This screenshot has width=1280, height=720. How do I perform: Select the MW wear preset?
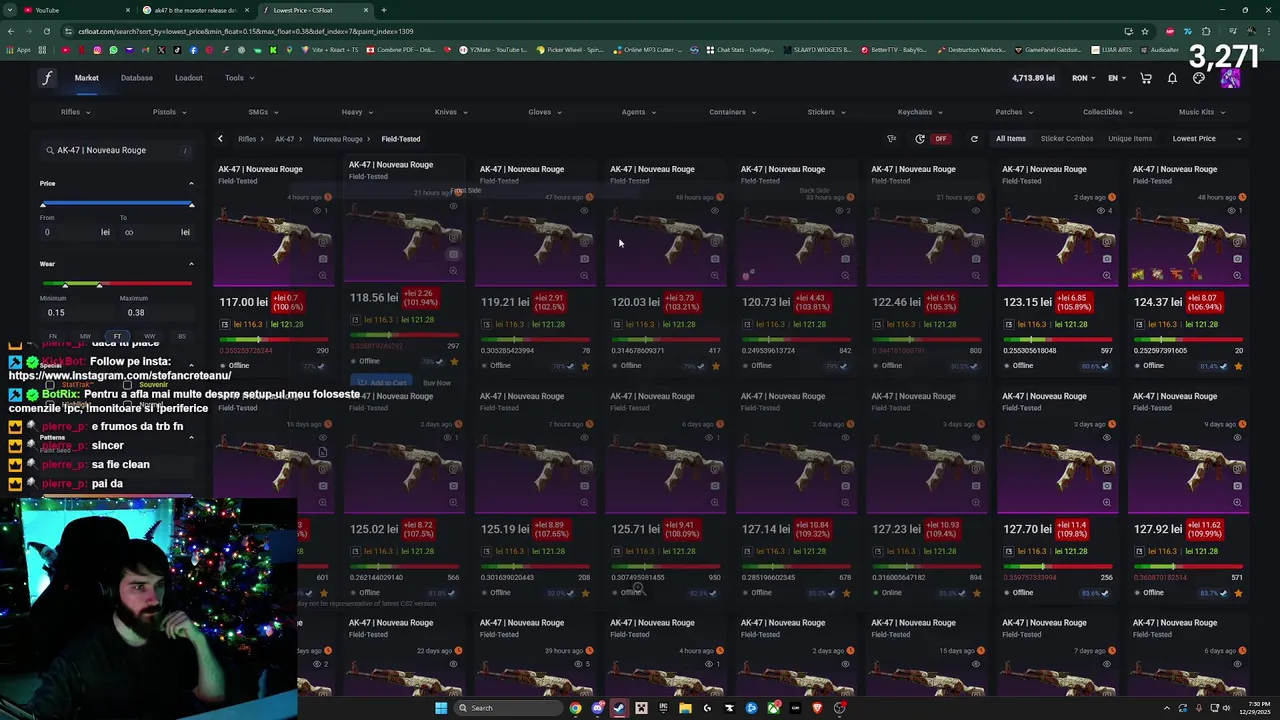coord(85,336)
